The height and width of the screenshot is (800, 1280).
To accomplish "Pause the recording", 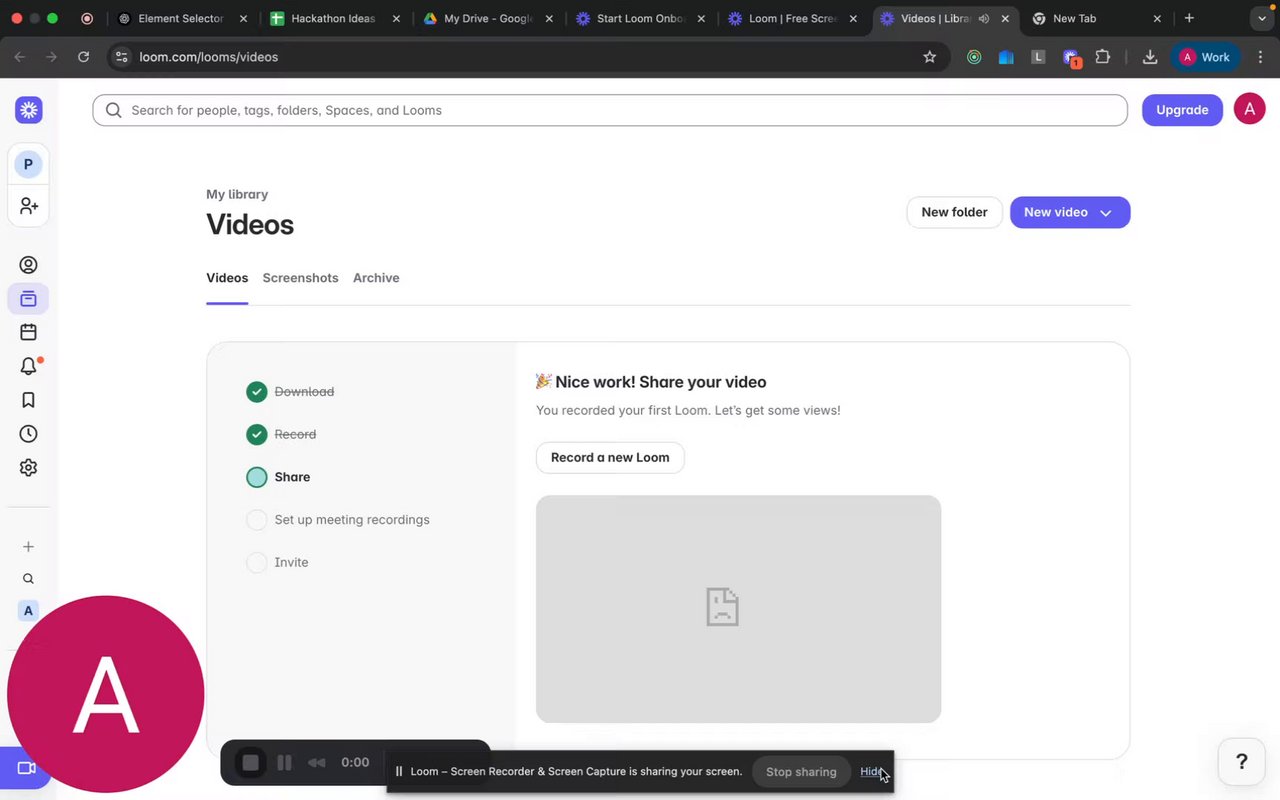I will (284, 763).
